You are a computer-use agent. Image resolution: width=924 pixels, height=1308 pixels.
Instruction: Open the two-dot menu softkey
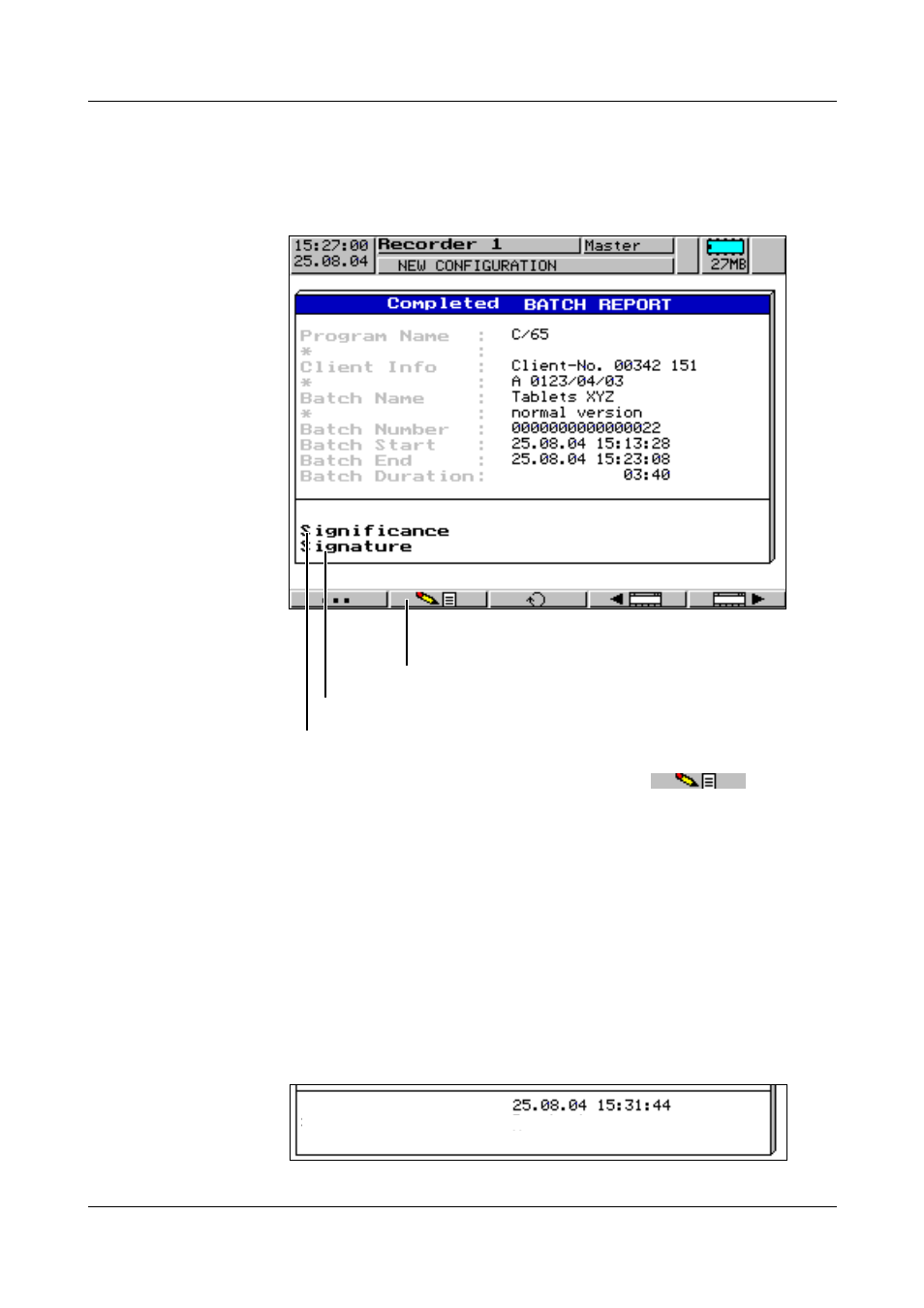coord(339,600)
